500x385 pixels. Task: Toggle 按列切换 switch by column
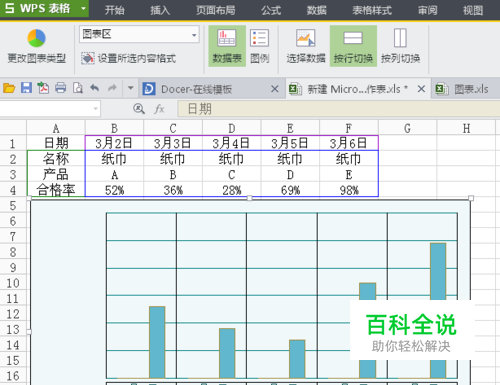(x=400, y=46)
